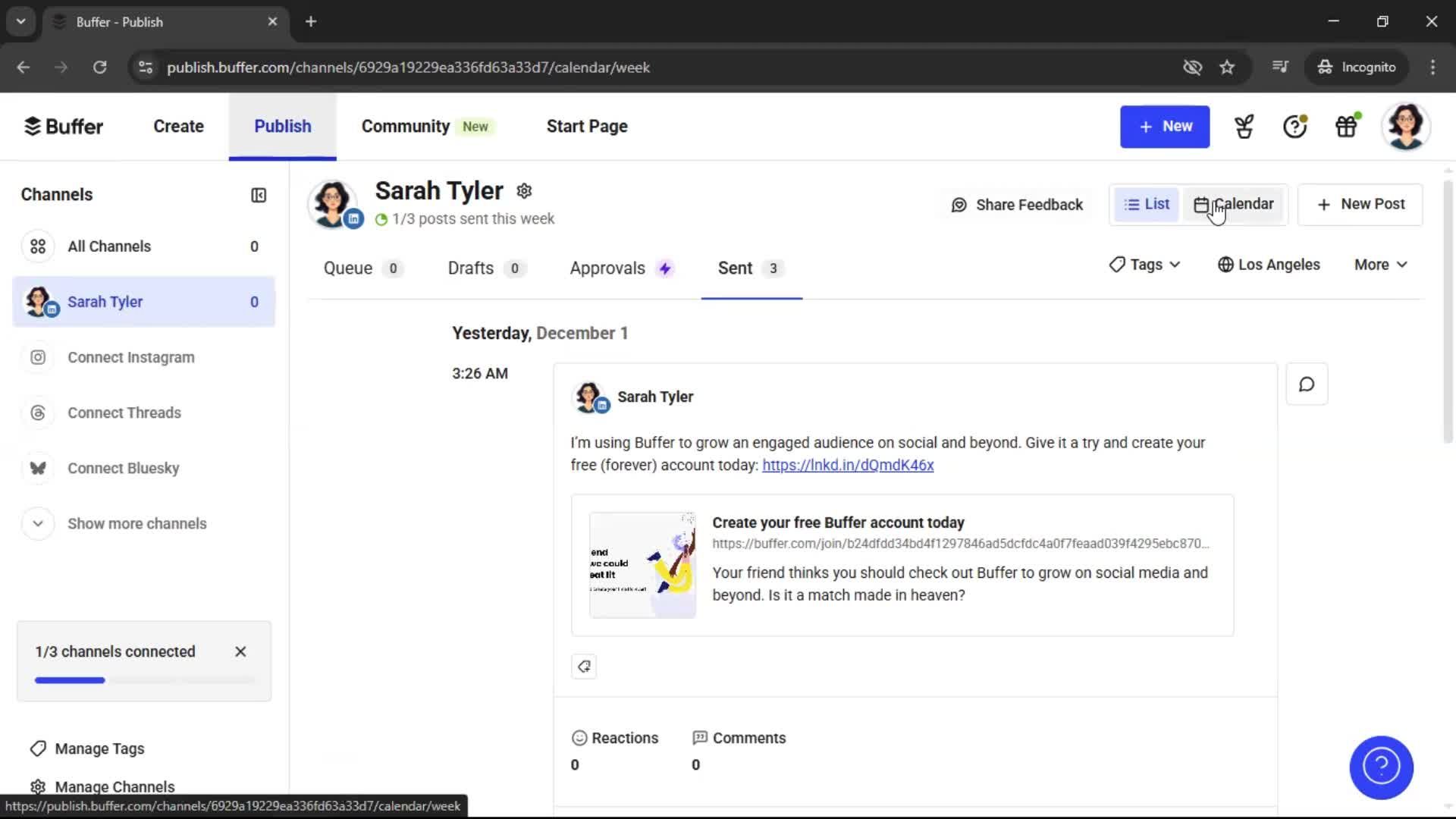The image size is (1456, 819).
Task: Click the tag icon under the post preview
Action: tap(583, 666)
